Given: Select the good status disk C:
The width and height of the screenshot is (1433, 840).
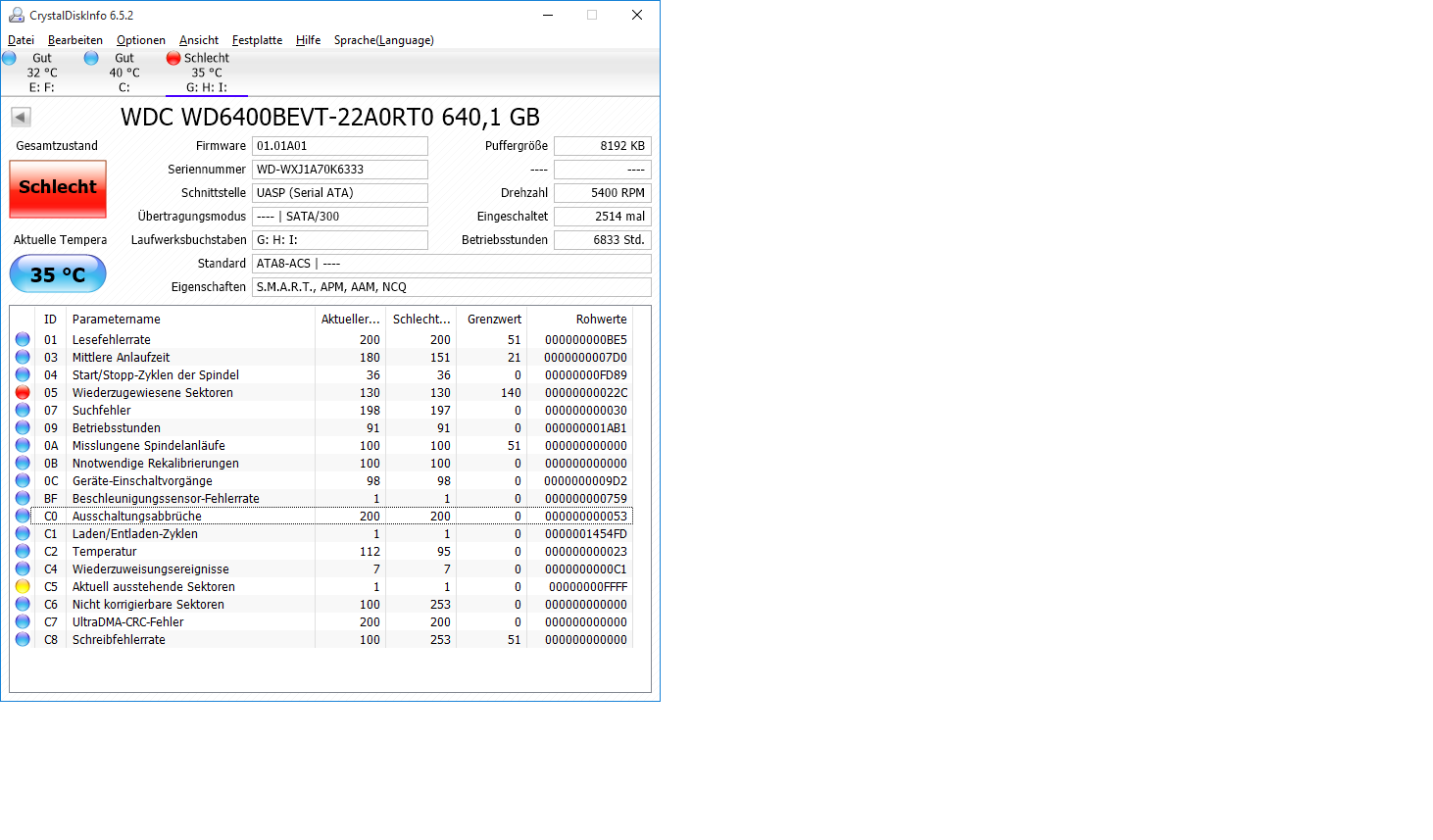Looking at the screenshot, I should 124,73.
